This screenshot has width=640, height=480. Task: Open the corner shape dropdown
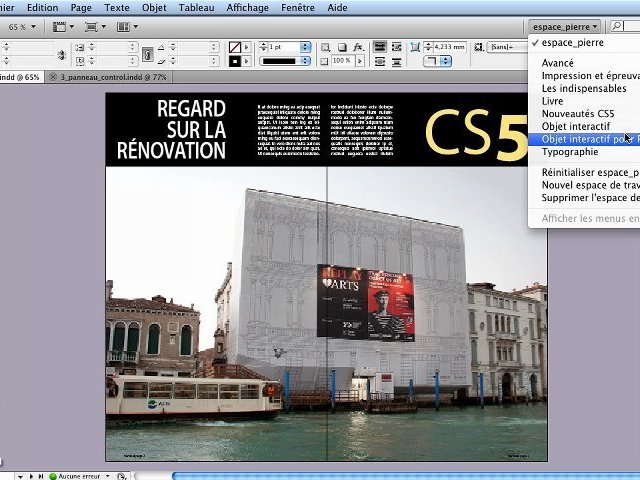437,61
